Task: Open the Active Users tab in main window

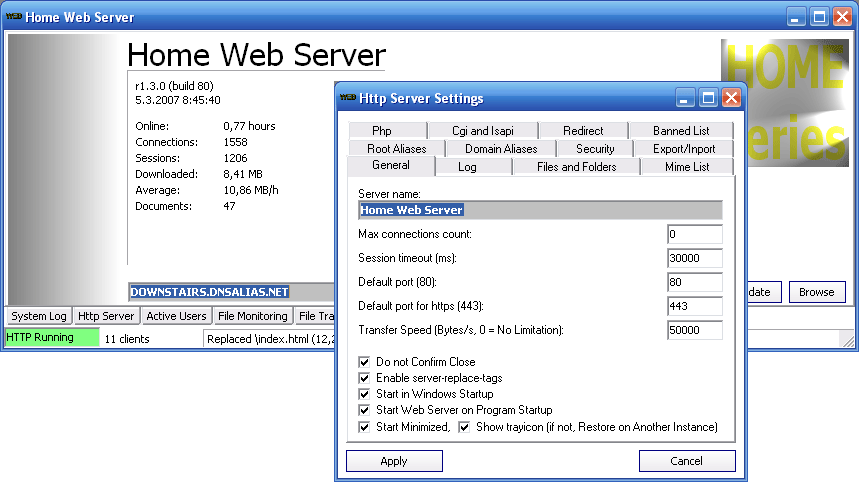Action: pyautogui.click(x=176, y=317)
